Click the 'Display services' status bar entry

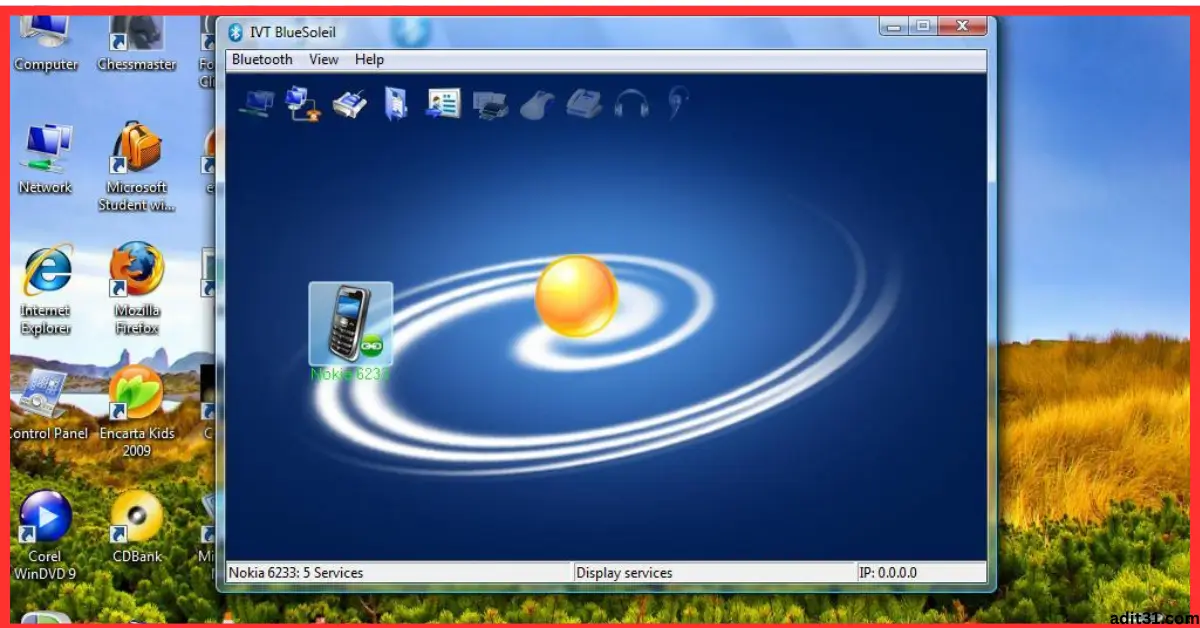coord(624,573)
